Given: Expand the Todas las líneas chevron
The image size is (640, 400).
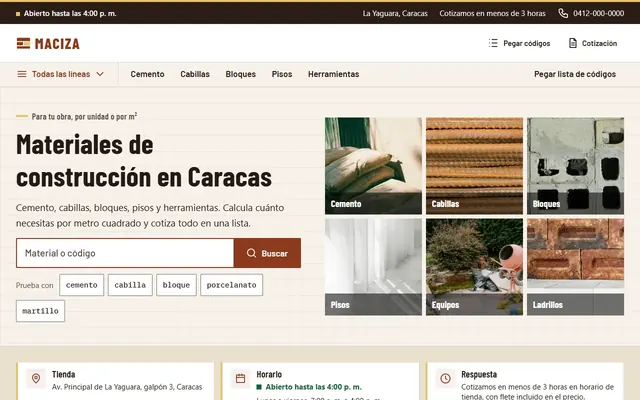Looking at the screenshot, I should coord(100,74).
